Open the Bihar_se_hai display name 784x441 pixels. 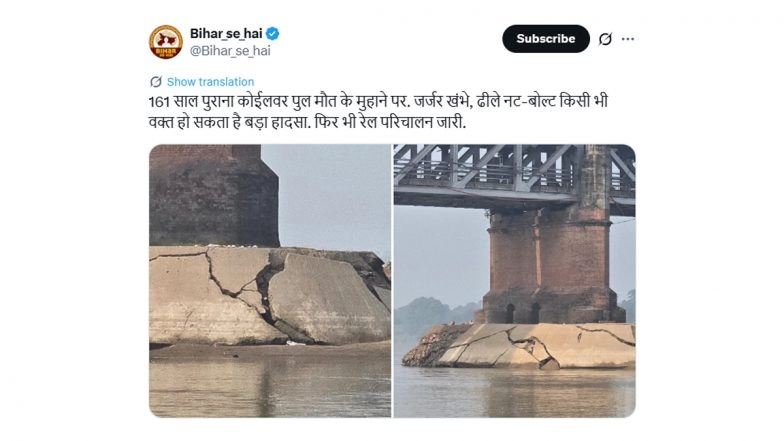[x=226, y=33]
